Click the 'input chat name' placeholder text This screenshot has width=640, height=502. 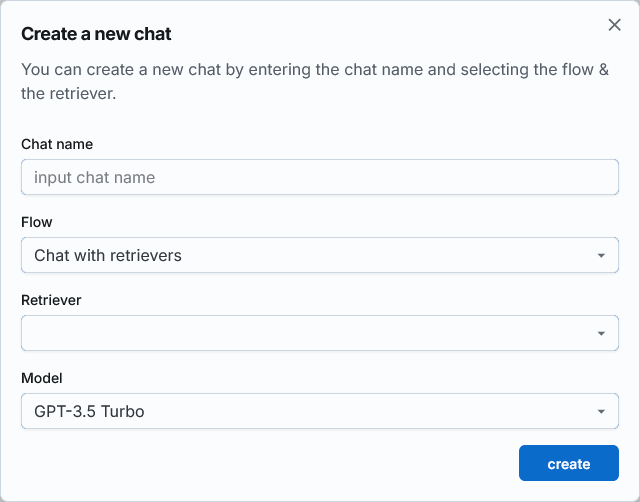[94, 178]
